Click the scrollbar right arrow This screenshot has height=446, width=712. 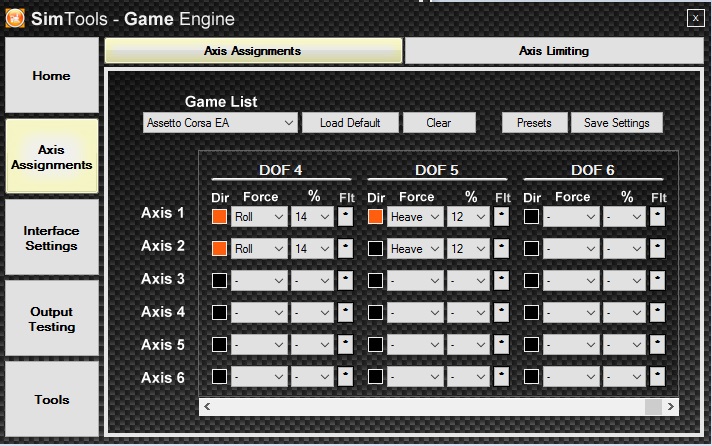point(671,406)
